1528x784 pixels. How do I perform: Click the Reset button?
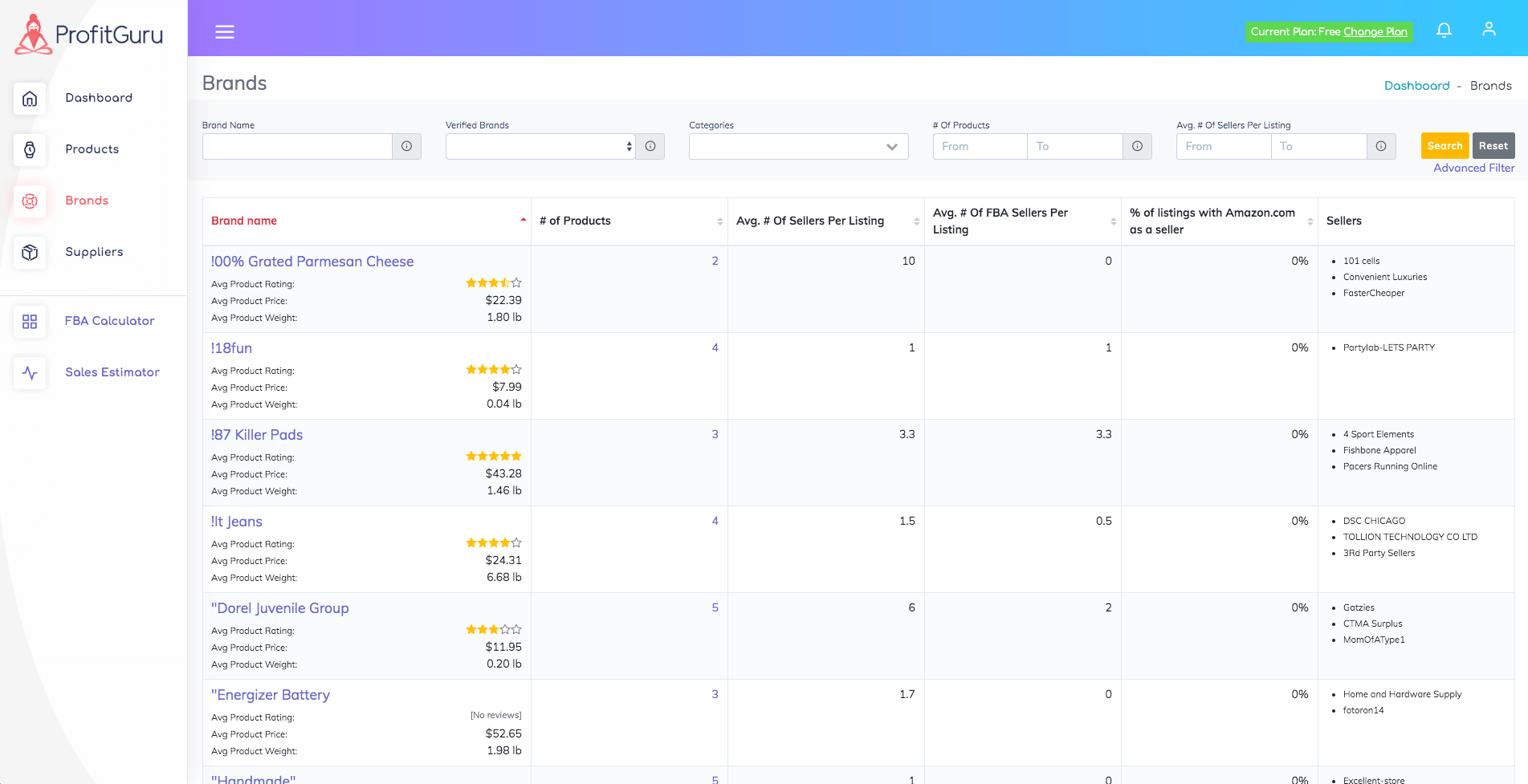[x=1493, y=145]
